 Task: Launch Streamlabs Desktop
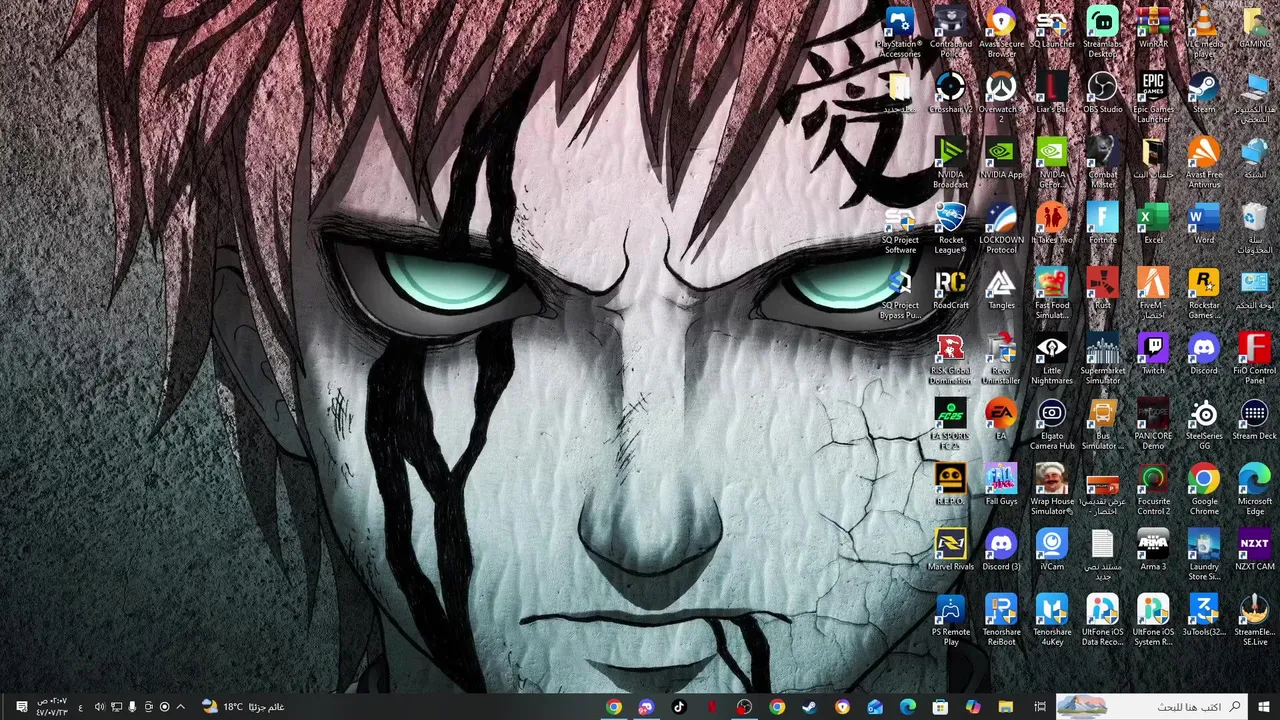tap(1103, 32)
